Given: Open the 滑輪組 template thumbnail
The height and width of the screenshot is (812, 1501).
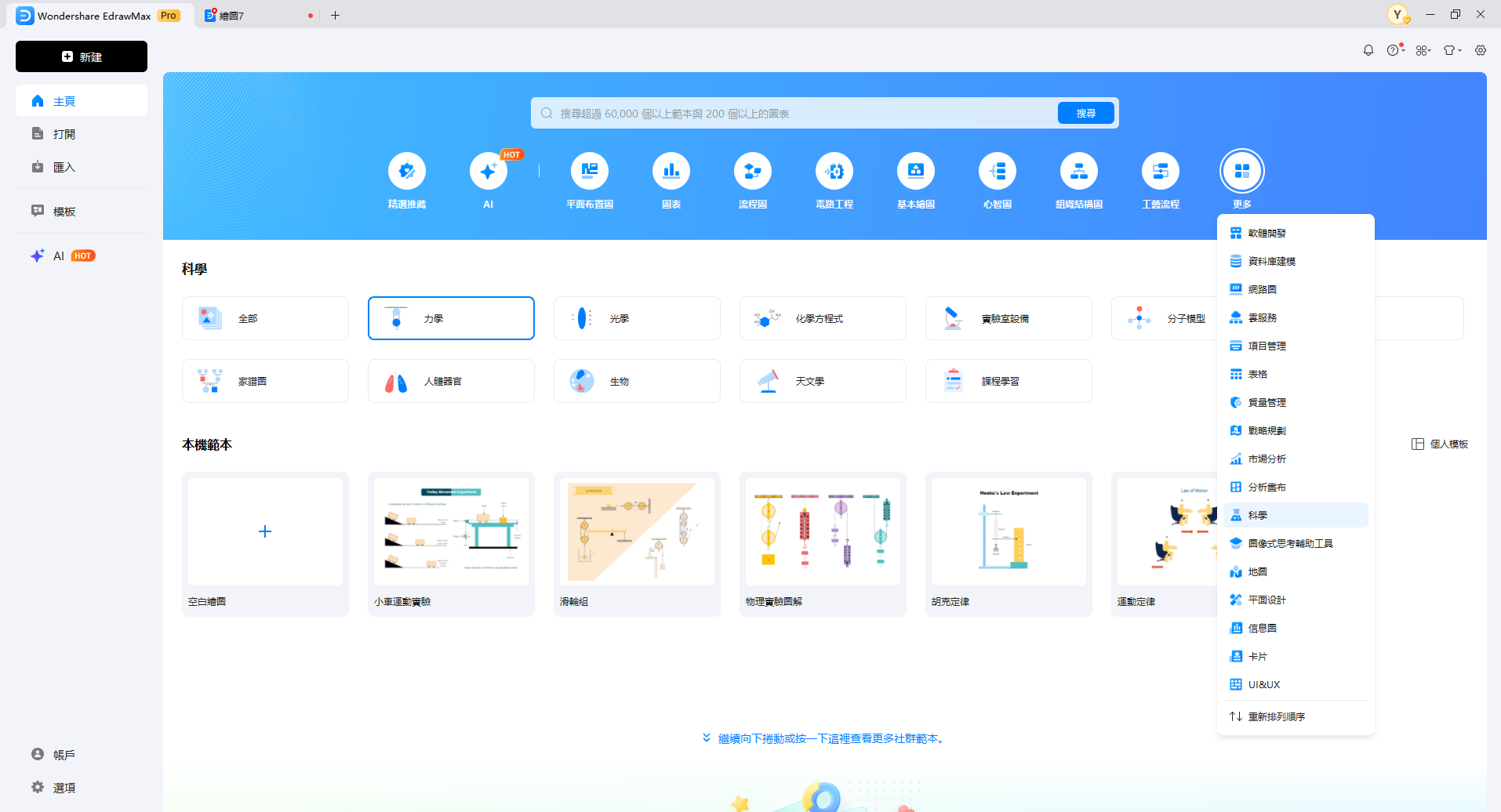Looking at the screenshot, I should (636, 532).
